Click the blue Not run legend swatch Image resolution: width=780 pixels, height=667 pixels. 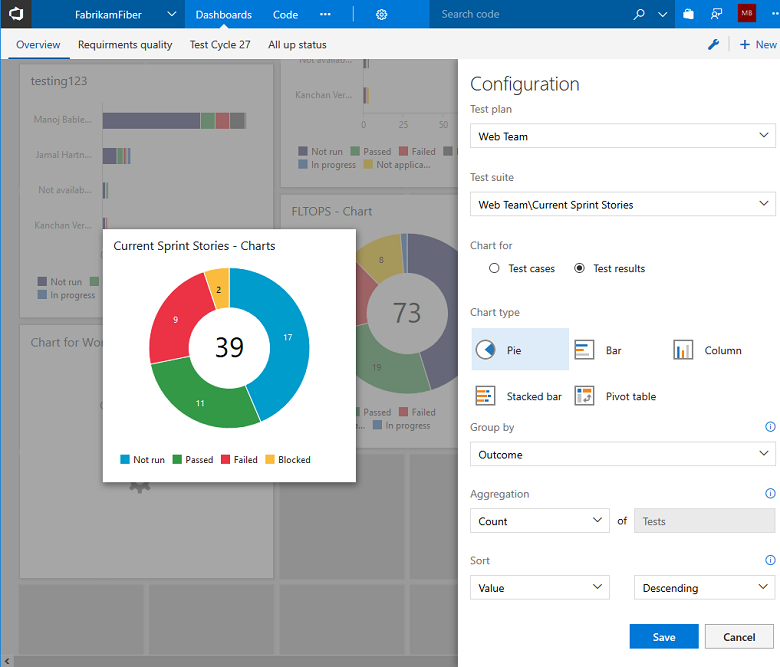[125, 460]
